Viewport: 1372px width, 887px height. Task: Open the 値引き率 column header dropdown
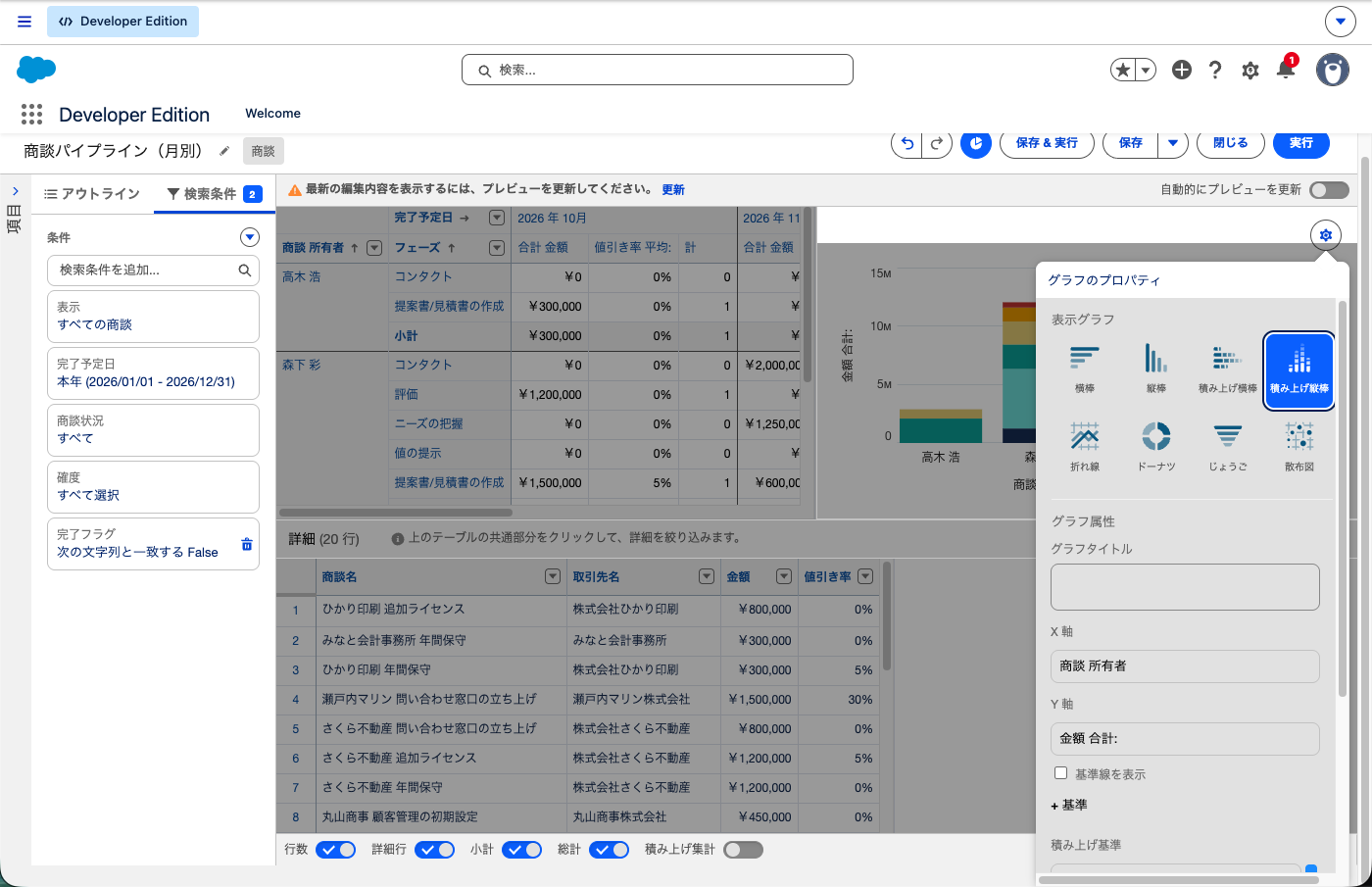click(865, 576)
